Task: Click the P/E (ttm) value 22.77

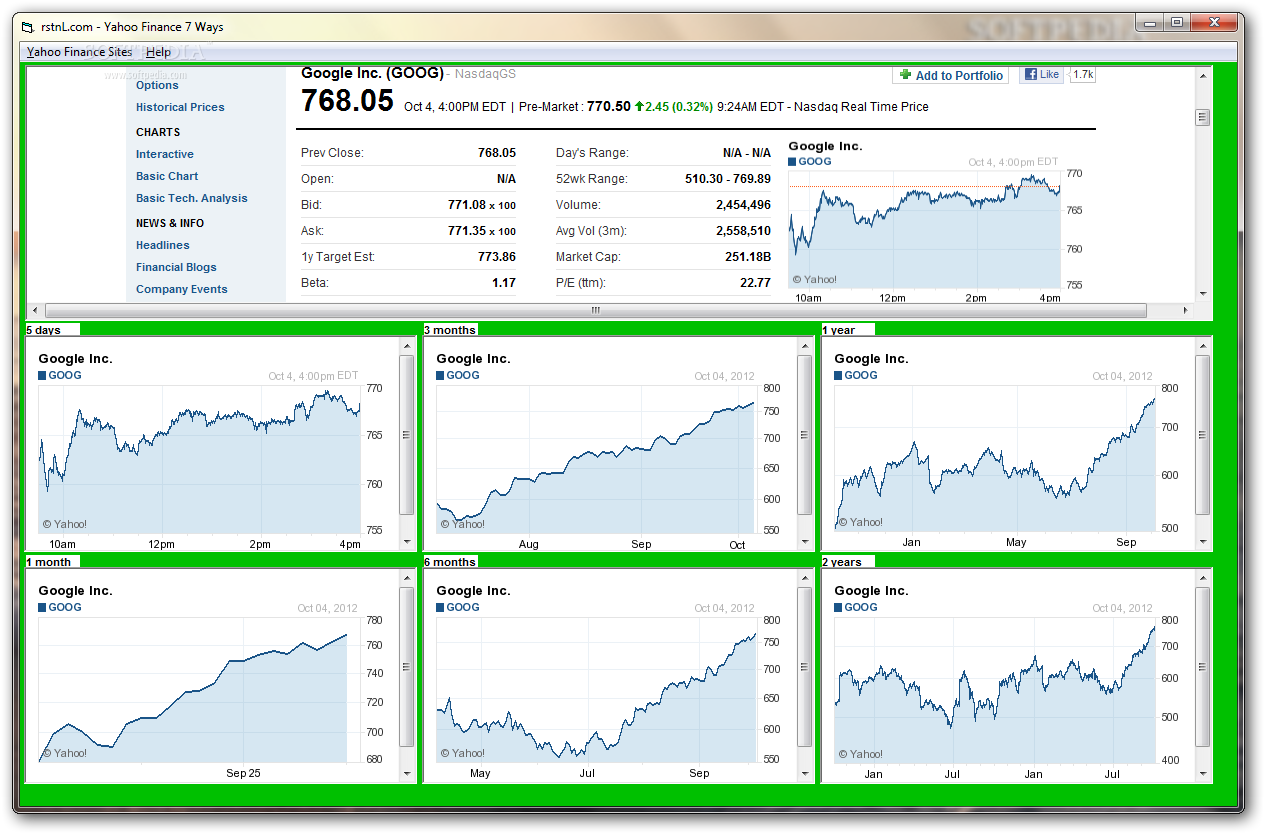Action: coord(755,283)
